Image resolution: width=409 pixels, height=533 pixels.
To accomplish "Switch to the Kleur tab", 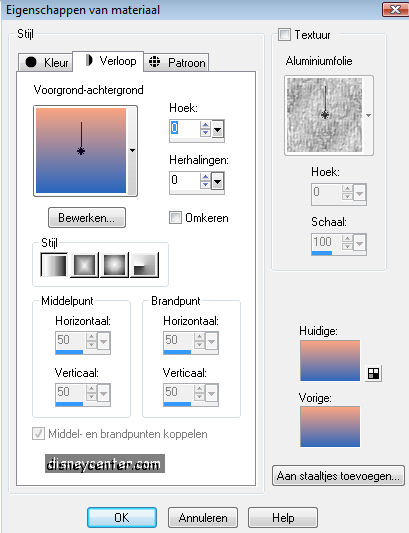I will coord(46,63).
